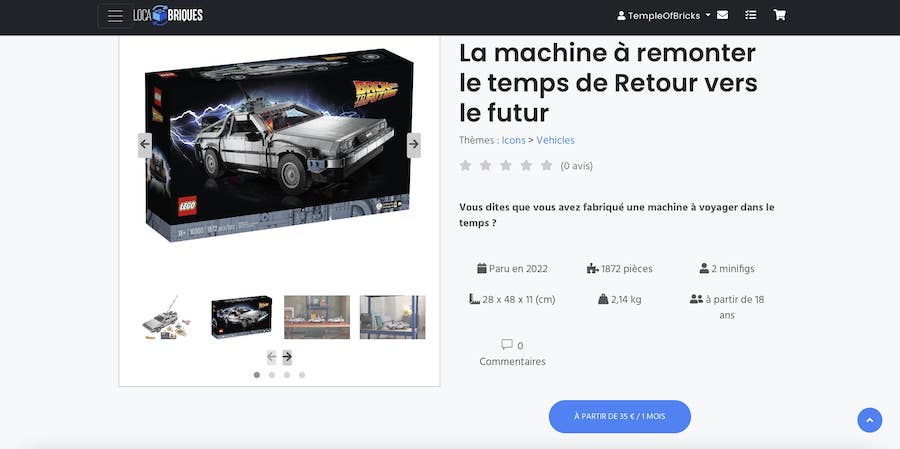Expand the TempleOfBricks account dropdown
Screen dimensions: 900x449
click(x=664, y=16)
